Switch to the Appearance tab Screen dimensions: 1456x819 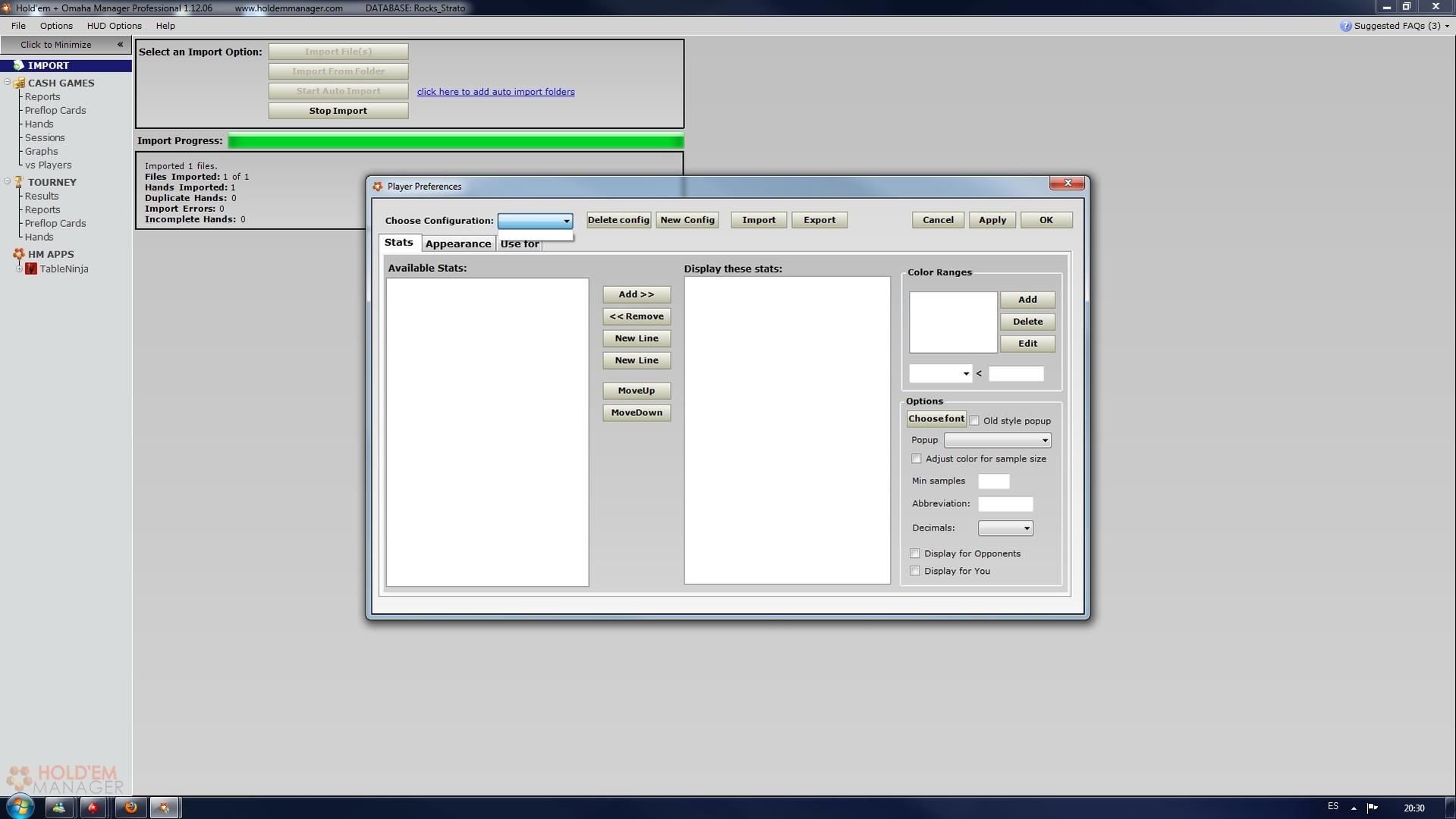pos(458,244)
